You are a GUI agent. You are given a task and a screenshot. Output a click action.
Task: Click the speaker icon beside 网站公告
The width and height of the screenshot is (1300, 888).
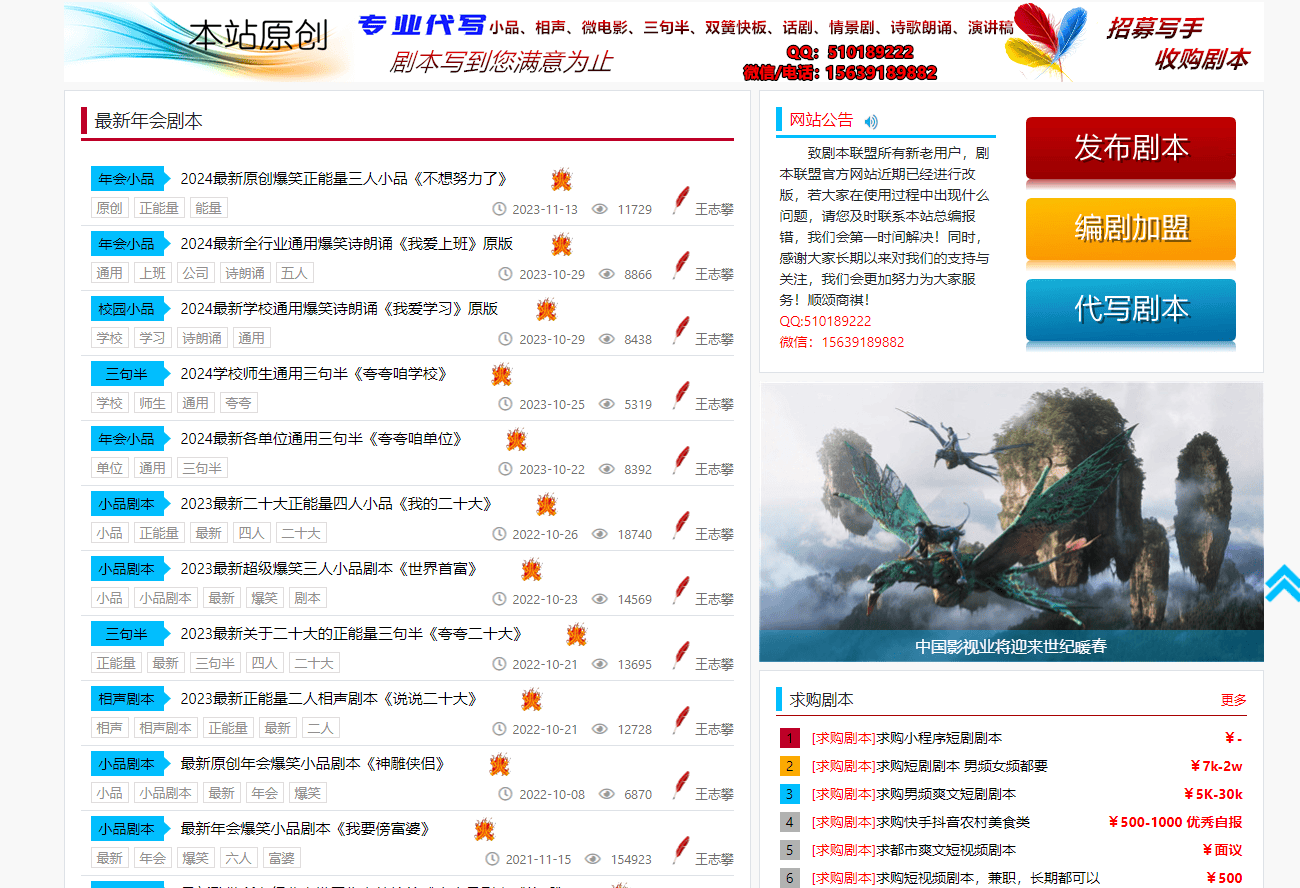point(871,122)
